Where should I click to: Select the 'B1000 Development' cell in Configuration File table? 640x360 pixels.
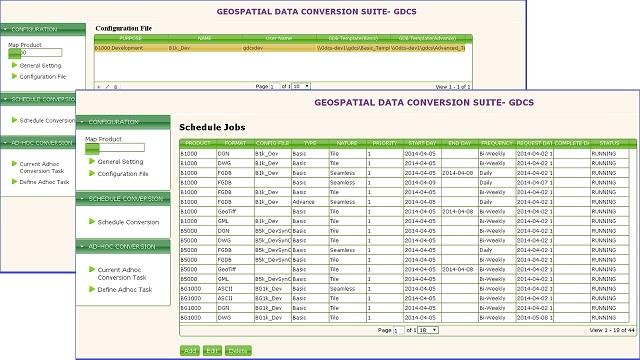131,48
